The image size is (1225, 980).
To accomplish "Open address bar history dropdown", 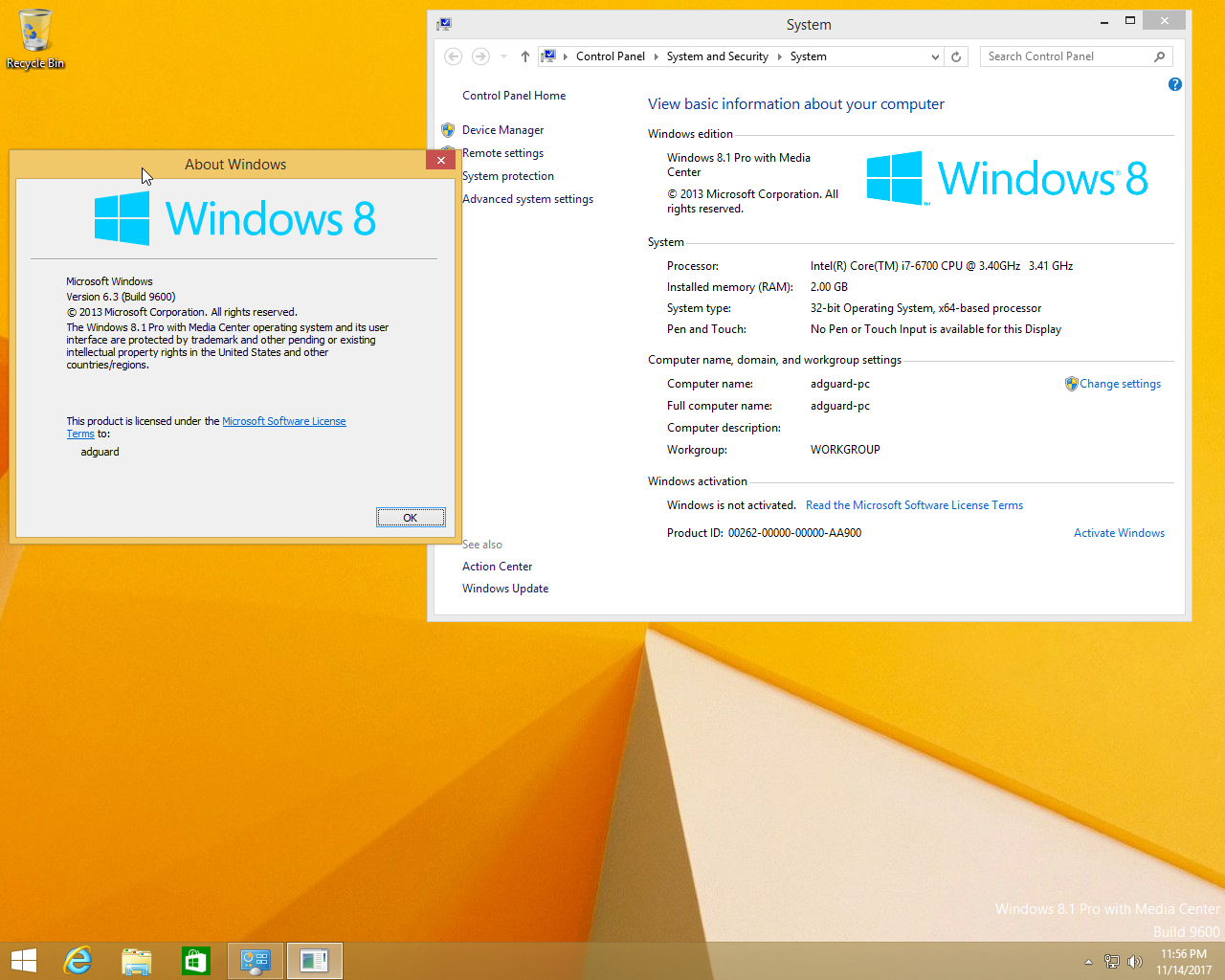I will coord(935,56).
